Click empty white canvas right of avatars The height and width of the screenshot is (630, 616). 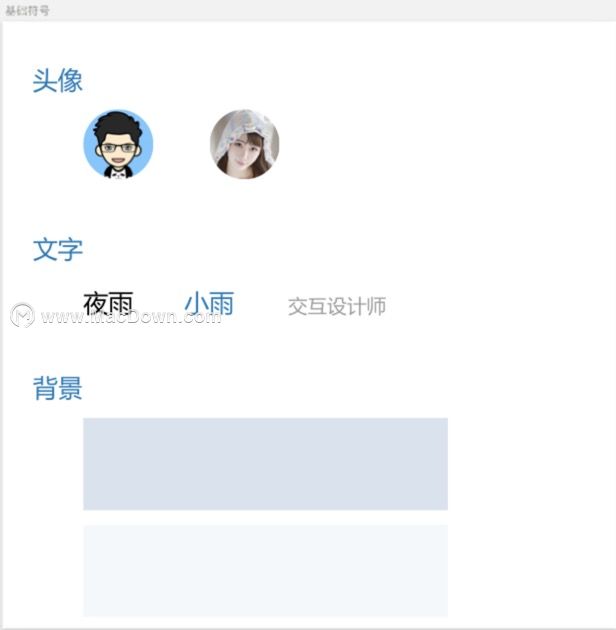(442, 145)
